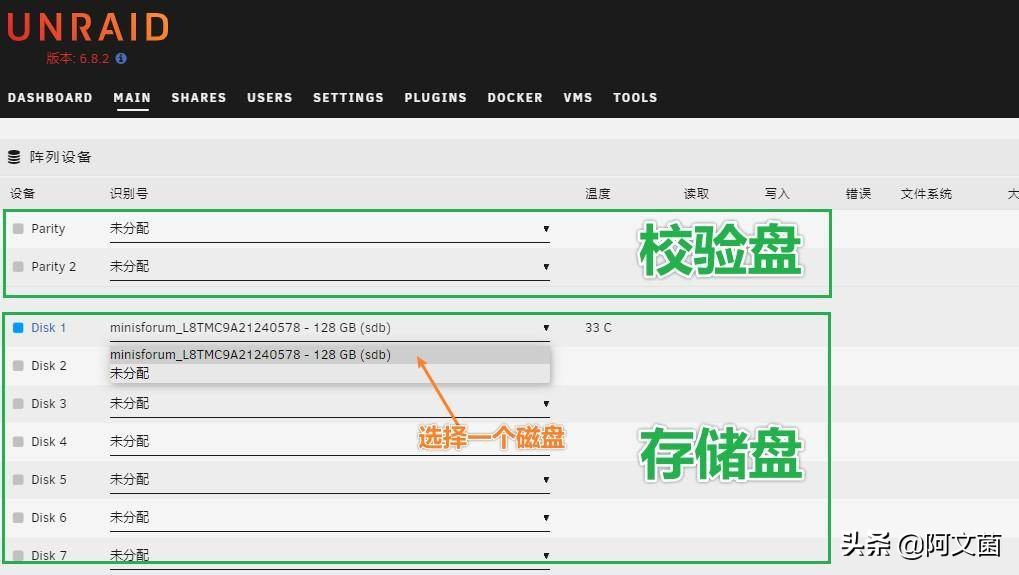Click the 设备 column header
The height and width of the screenshot is (575, 1019).
tap(23, 194)
